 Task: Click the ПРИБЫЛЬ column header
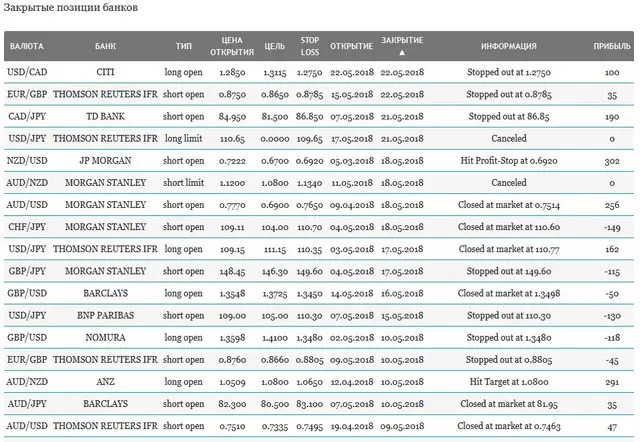(612, 46)
